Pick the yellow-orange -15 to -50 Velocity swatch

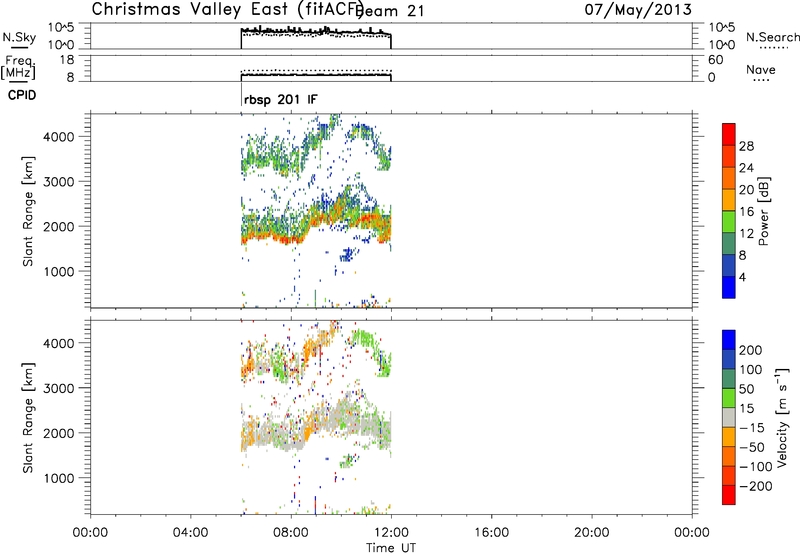(729, 437)
